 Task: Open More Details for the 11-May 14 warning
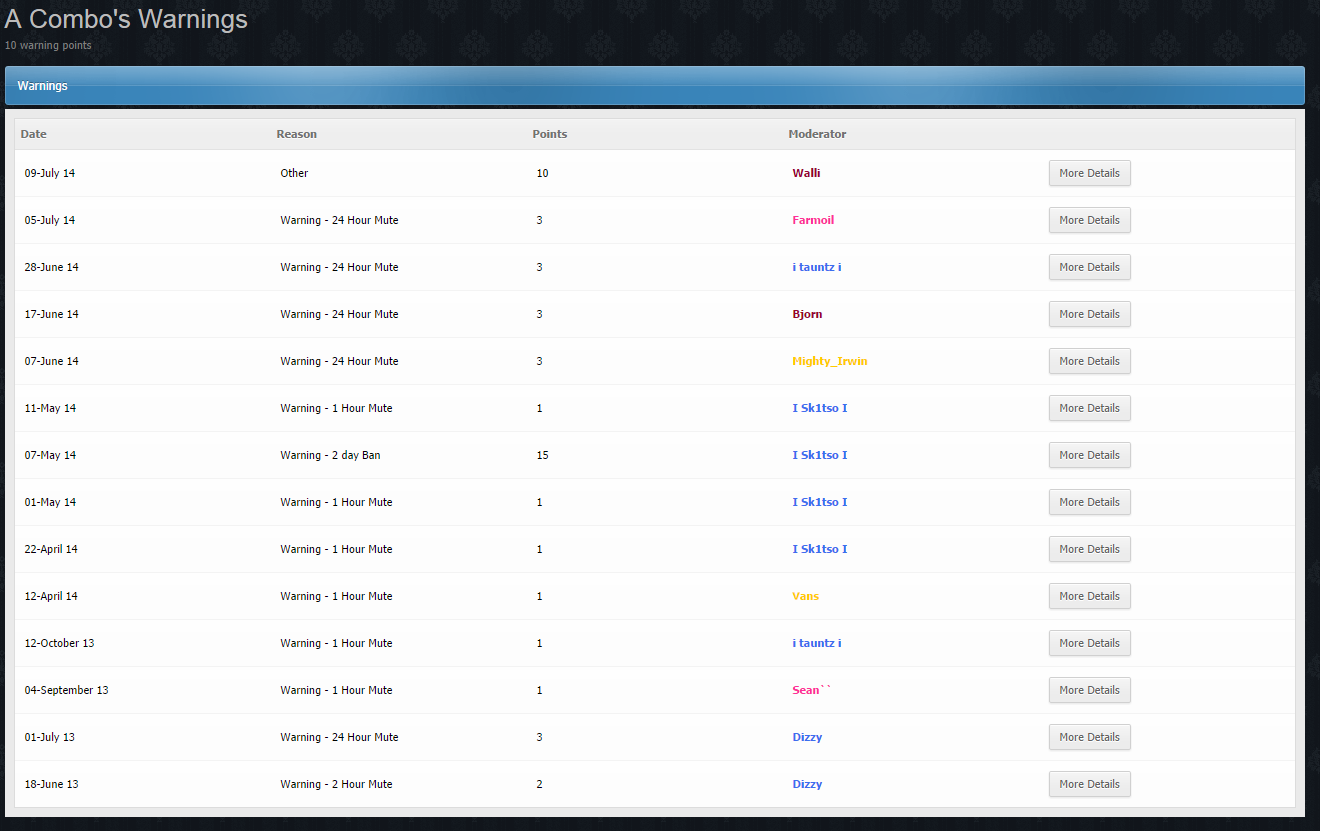tap(1089, 408)
